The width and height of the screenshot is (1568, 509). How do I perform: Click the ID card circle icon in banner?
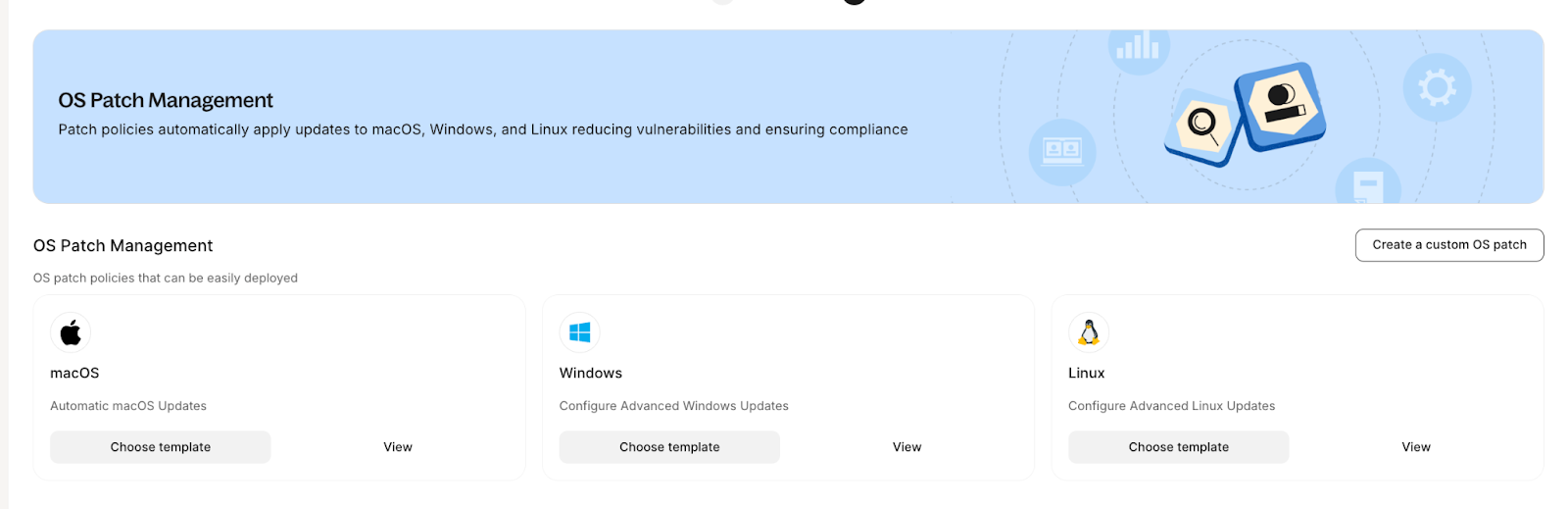click(1062, 151)
